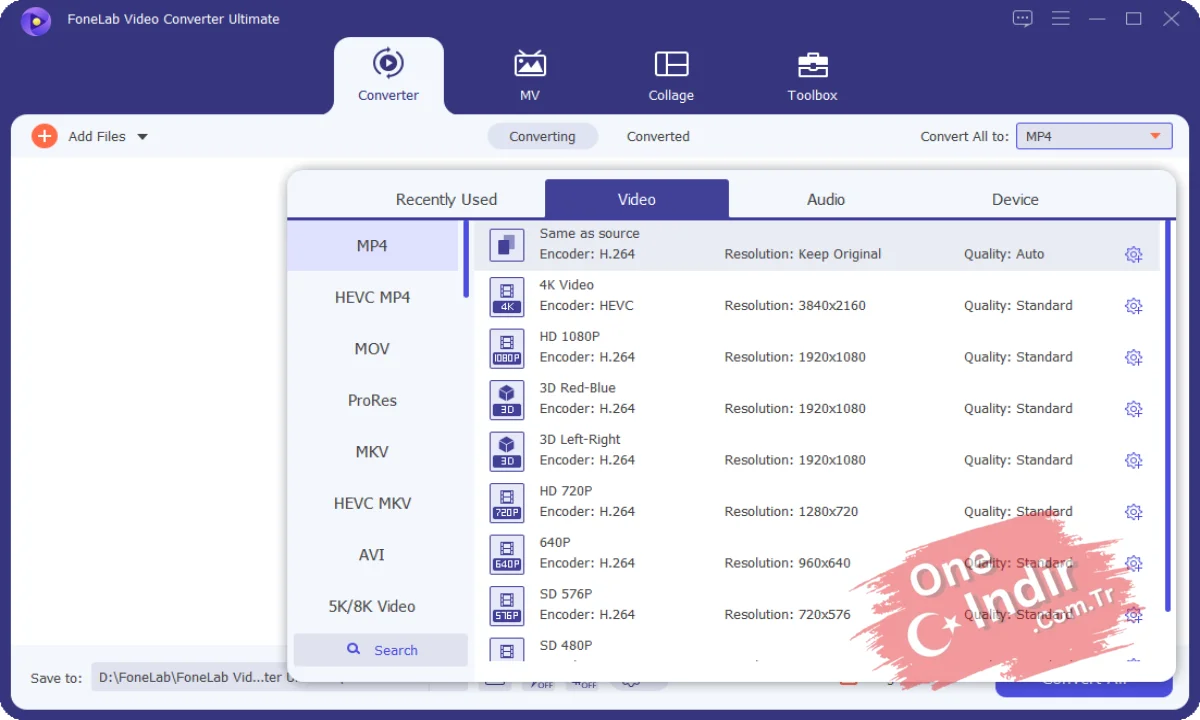Switch to the MV tab
1200x720 pixels.
pos(530,76)
